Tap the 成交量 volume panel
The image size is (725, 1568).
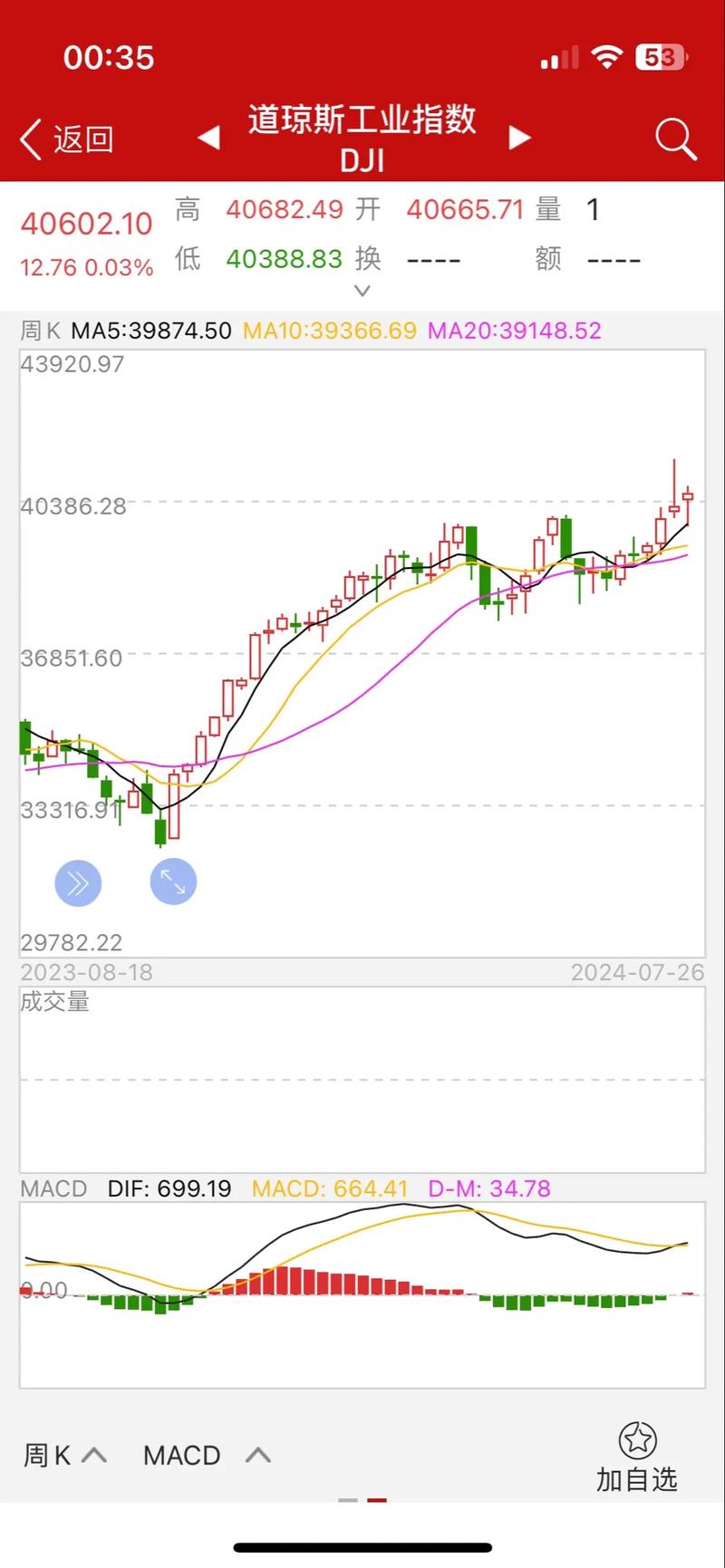coord(362,1080)
